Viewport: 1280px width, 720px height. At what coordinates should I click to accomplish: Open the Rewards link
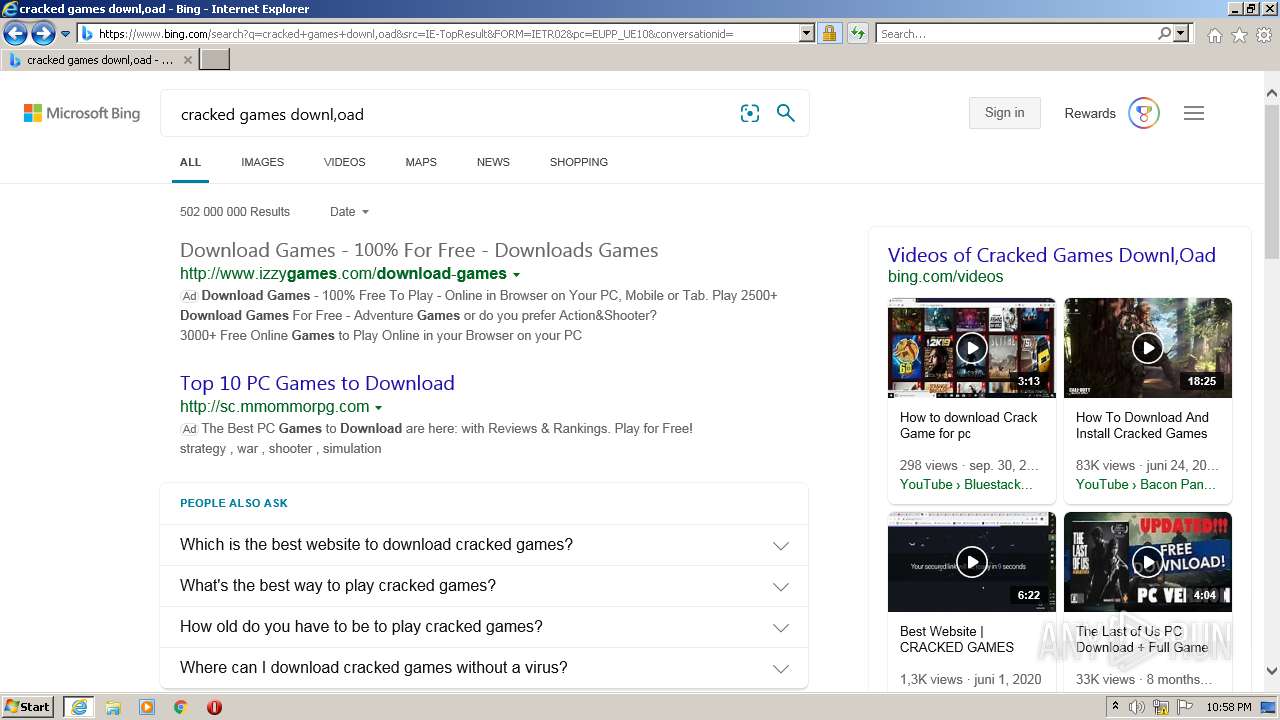pos(1090,114)
